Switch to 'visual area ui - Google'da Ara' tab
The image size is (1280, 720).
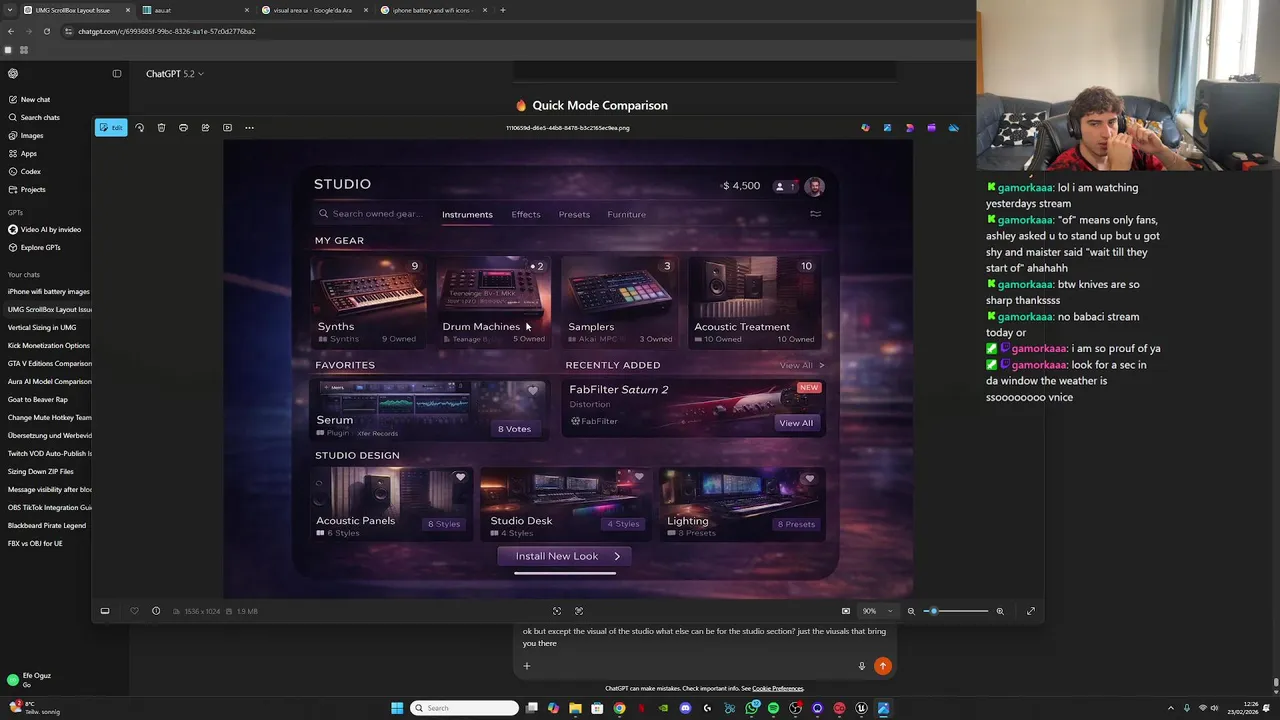pyautogui.click(x=314, y=10)
